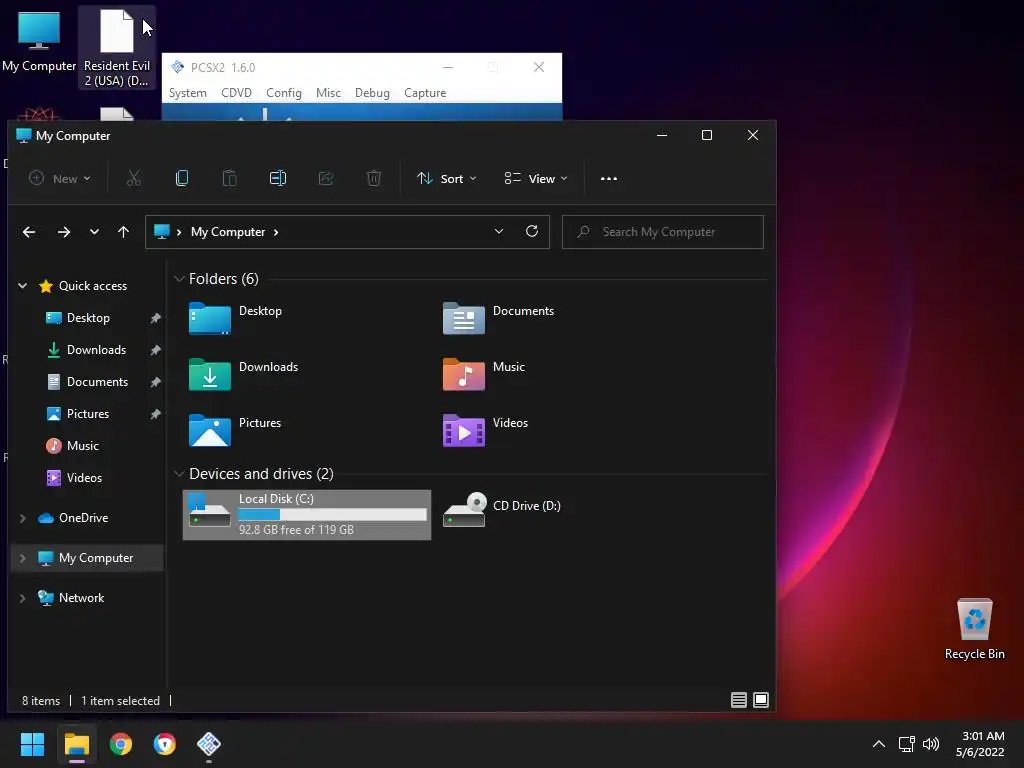Collapse the Devices and drives group
Image resolution: width=1024 pixels, height=768 pixels.
coord(179,473)
